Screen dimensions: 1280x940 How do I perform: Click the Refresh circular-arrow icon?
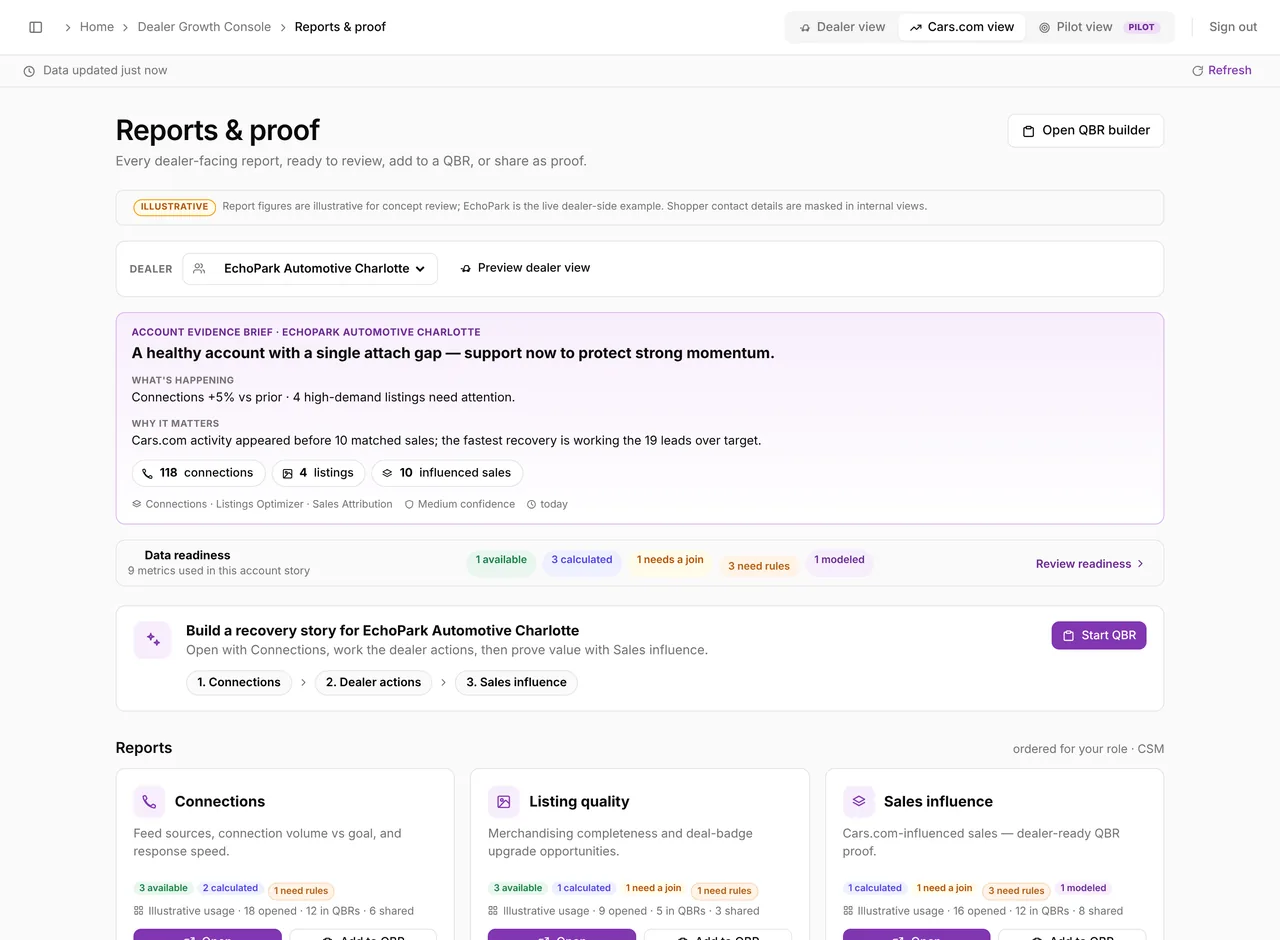(1198, 71)
